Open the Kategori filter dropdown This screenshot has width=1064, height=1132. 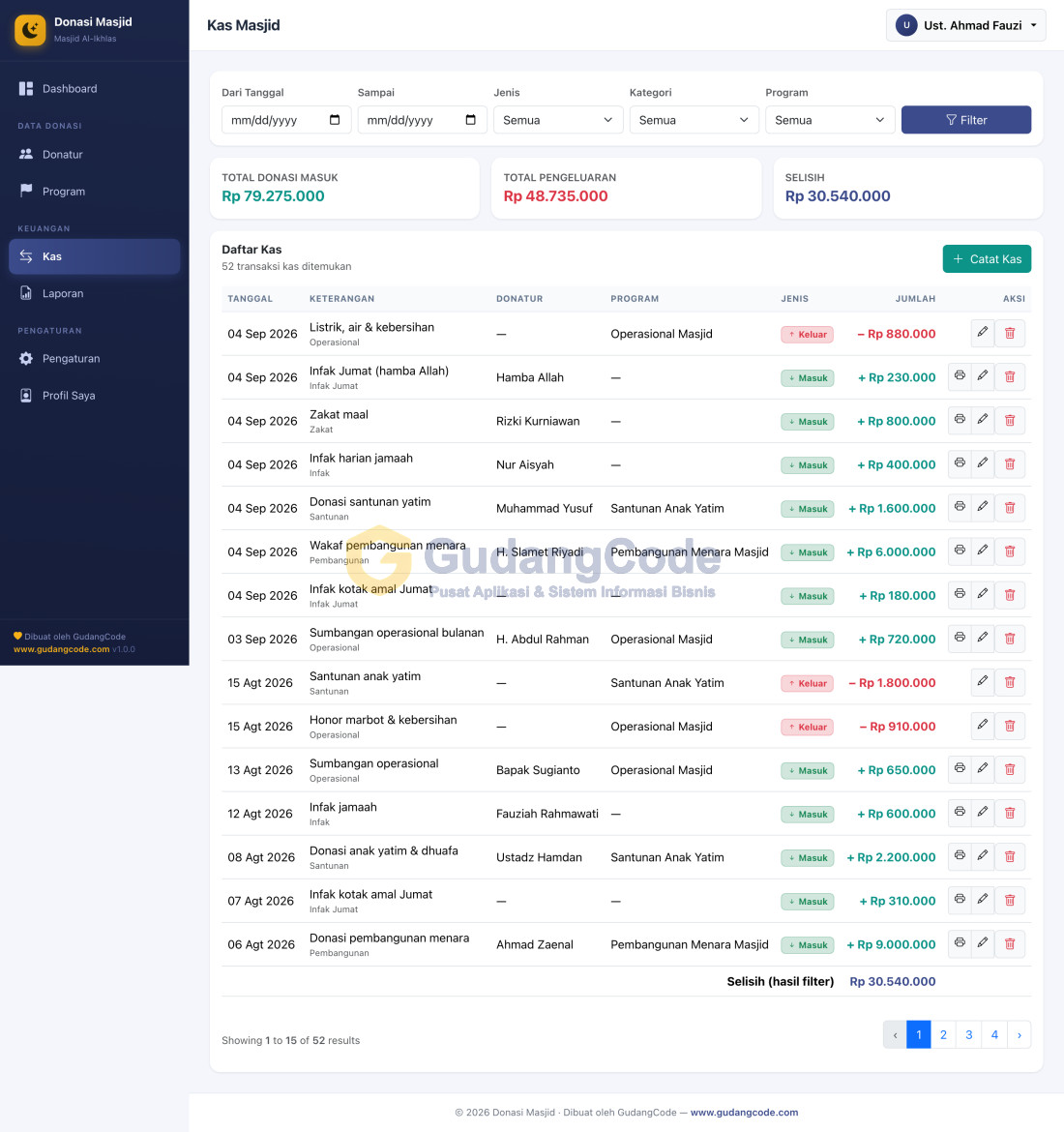point(694,120)
